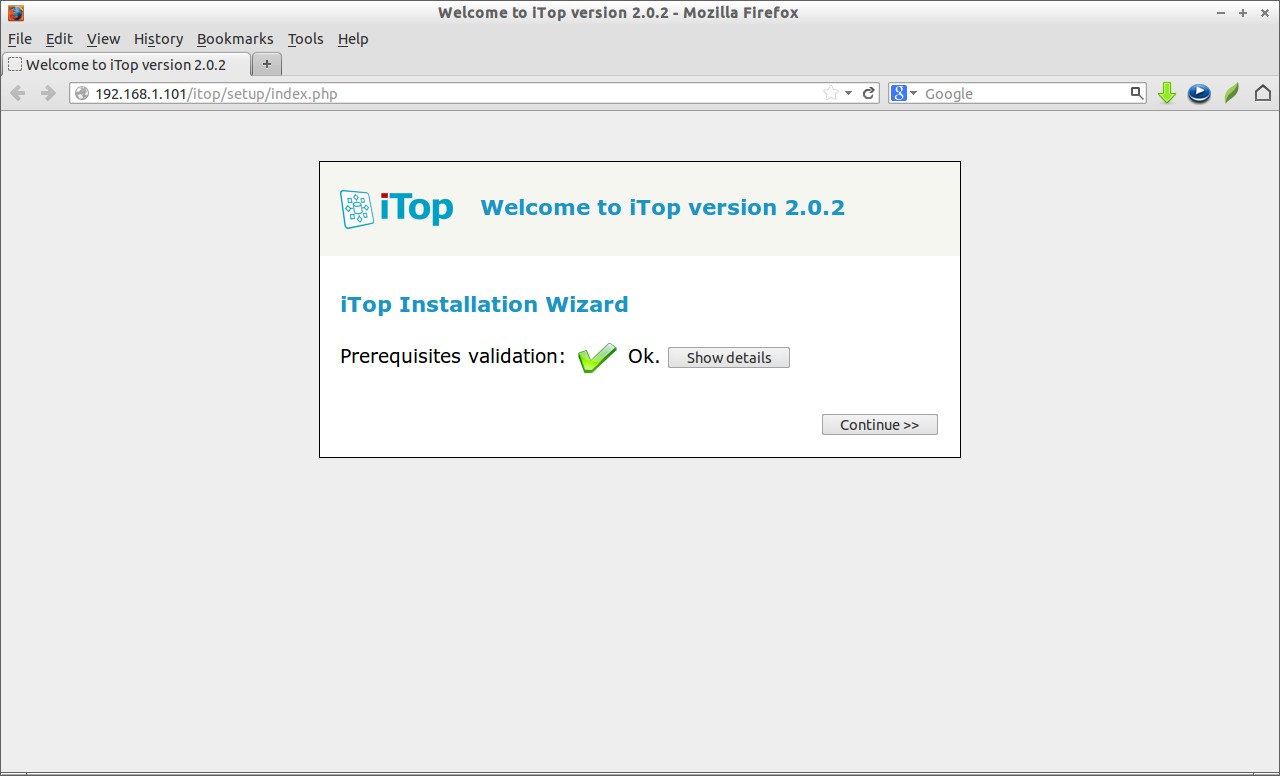Click the browser Forward arrow
The image size is (1280, 776).
click(x=47, y=93)
